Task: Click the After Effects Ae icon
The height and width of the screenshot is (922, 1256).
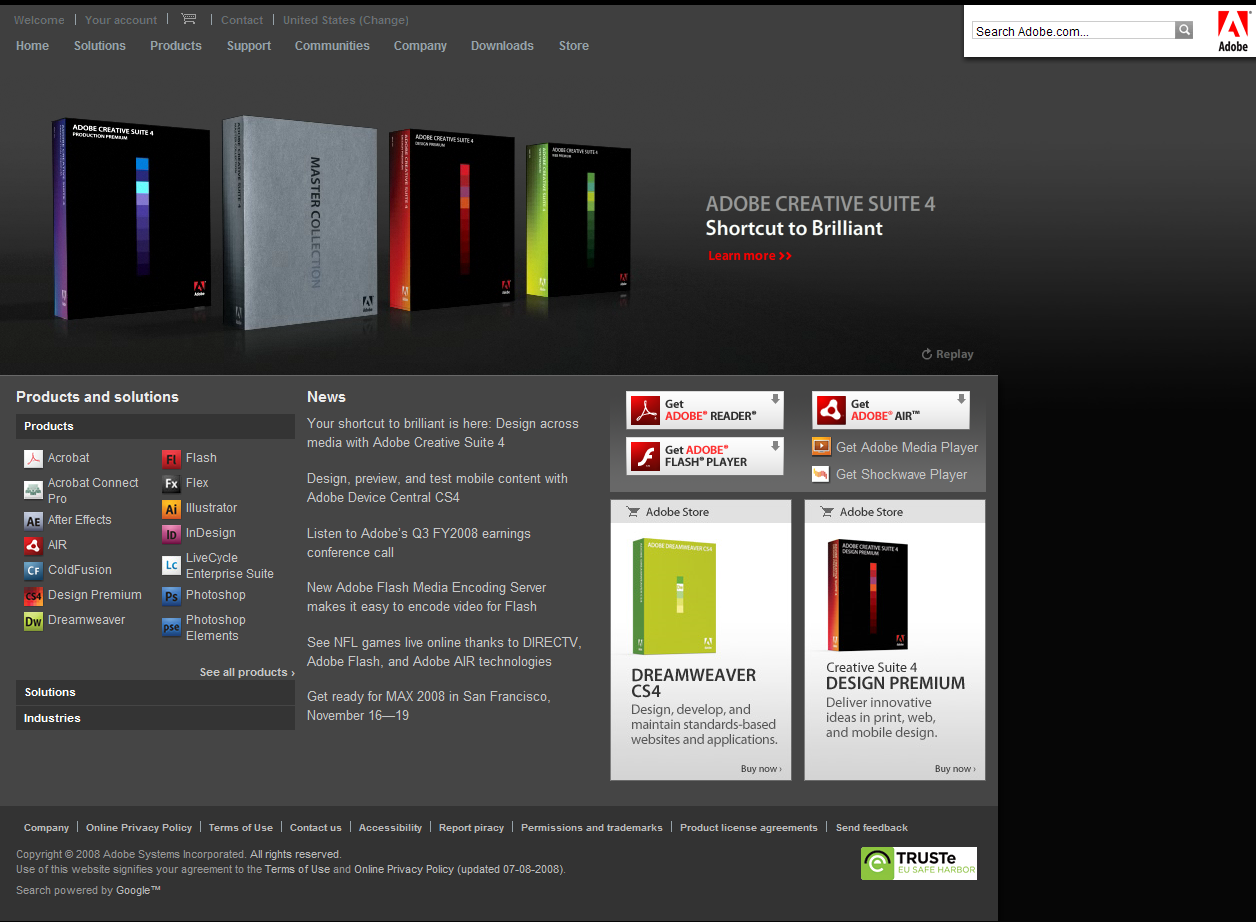Action: (x=33, y=521)
